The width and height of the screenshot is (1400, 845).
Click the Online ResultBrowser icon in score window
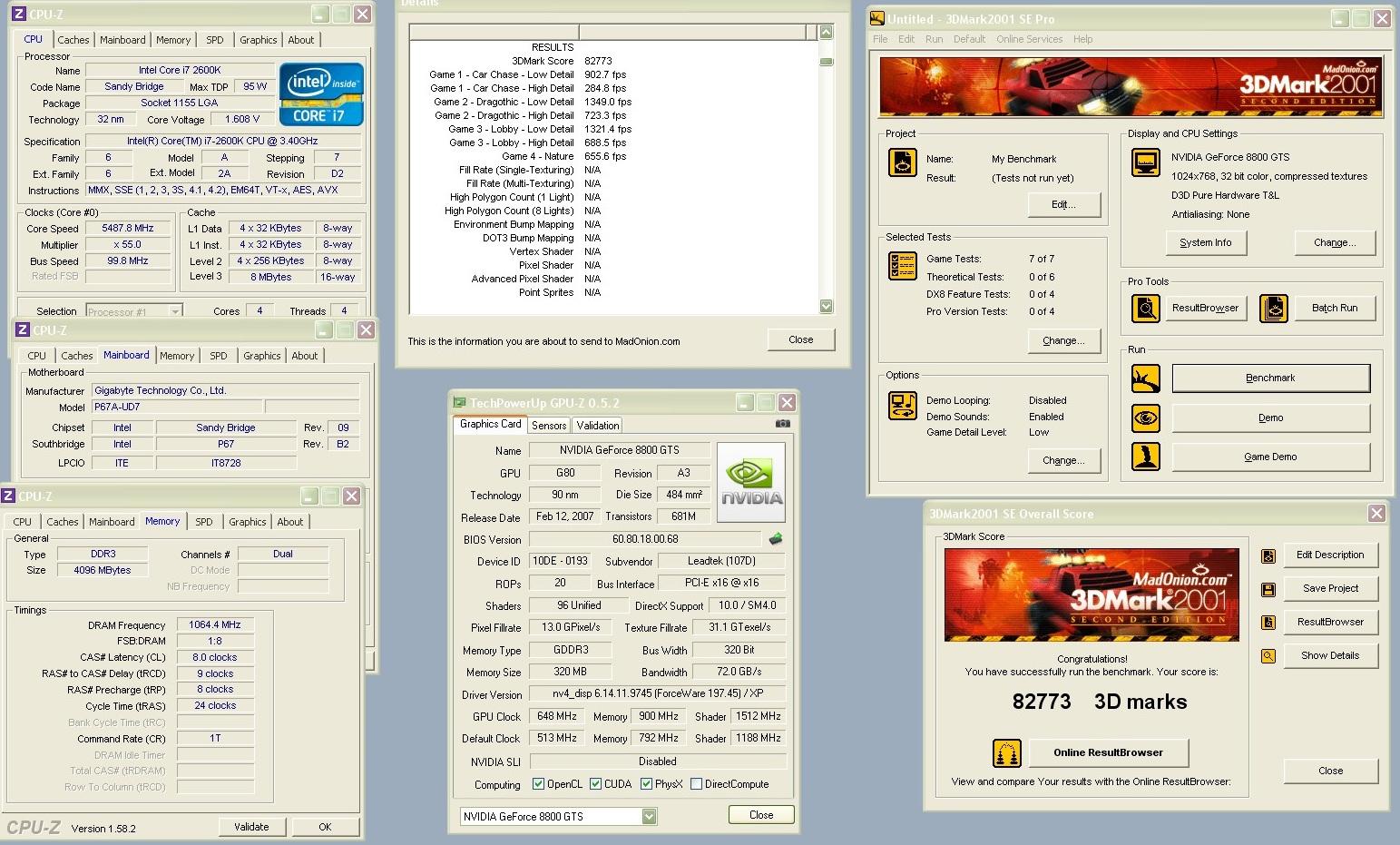point(1006,752)
